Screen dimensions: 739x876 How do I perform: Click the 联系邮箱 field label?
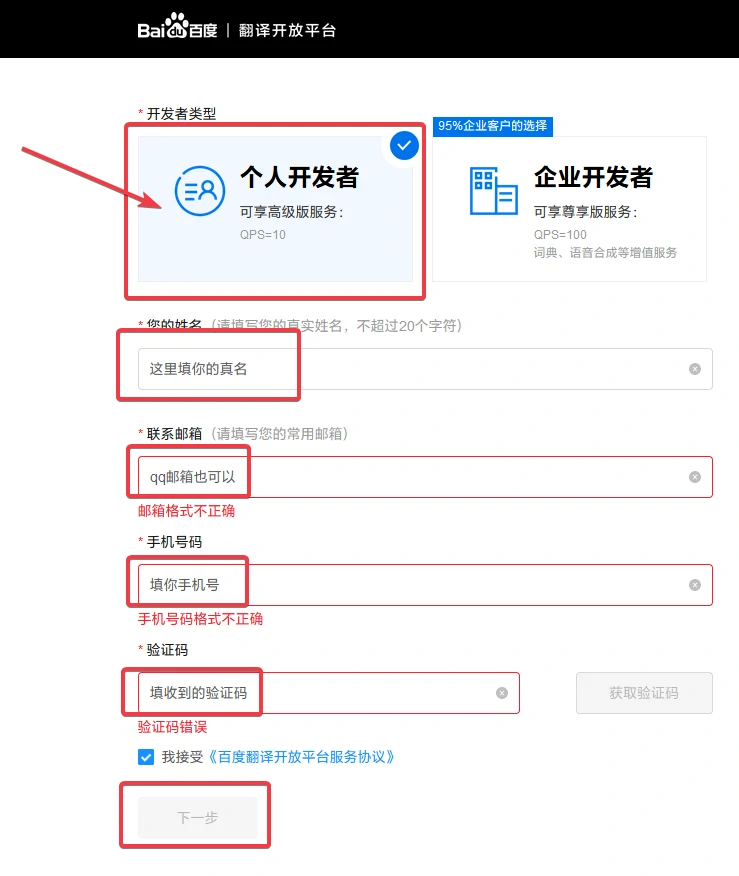coord(174,434)
